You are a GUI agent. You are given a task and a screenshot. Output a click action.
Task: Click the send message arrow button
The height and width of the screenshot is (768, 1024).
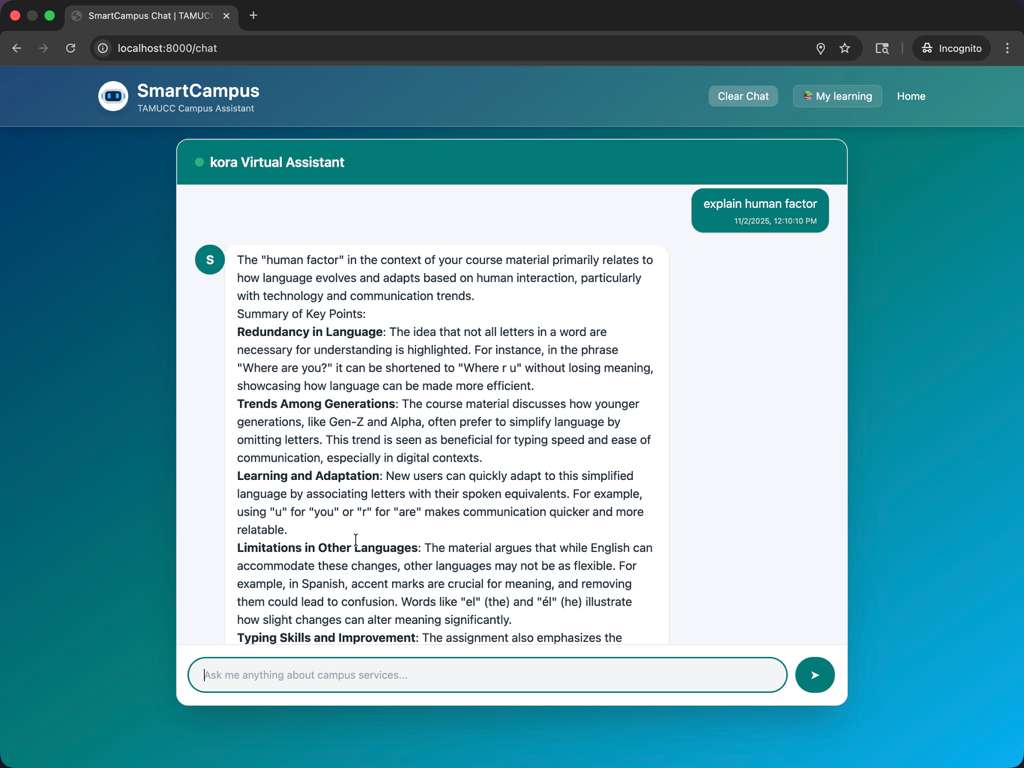[814, 675]
